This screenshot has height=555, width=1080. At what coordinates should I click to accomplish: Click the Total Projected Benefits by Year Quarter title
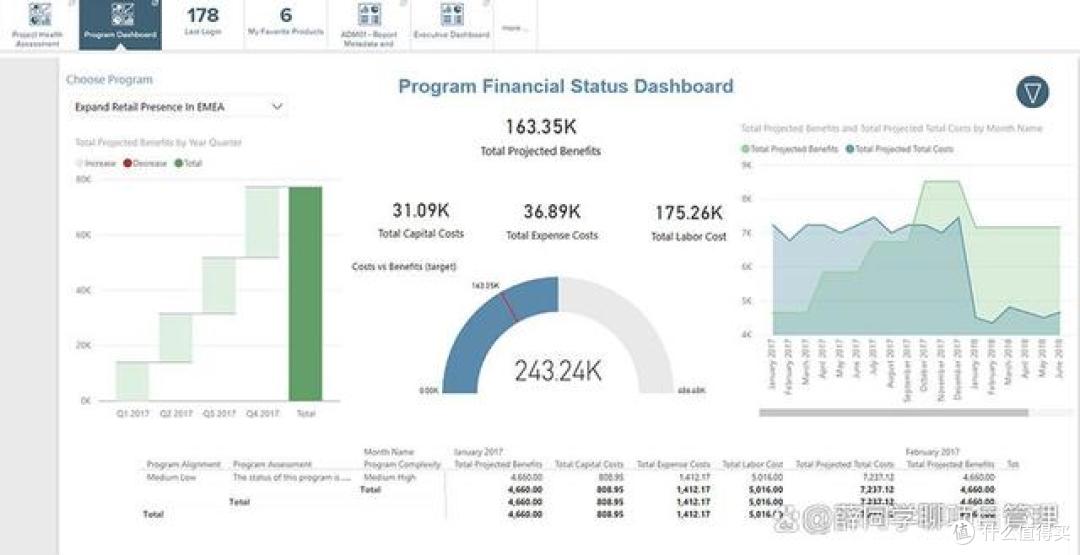click(x=158, y=143)
